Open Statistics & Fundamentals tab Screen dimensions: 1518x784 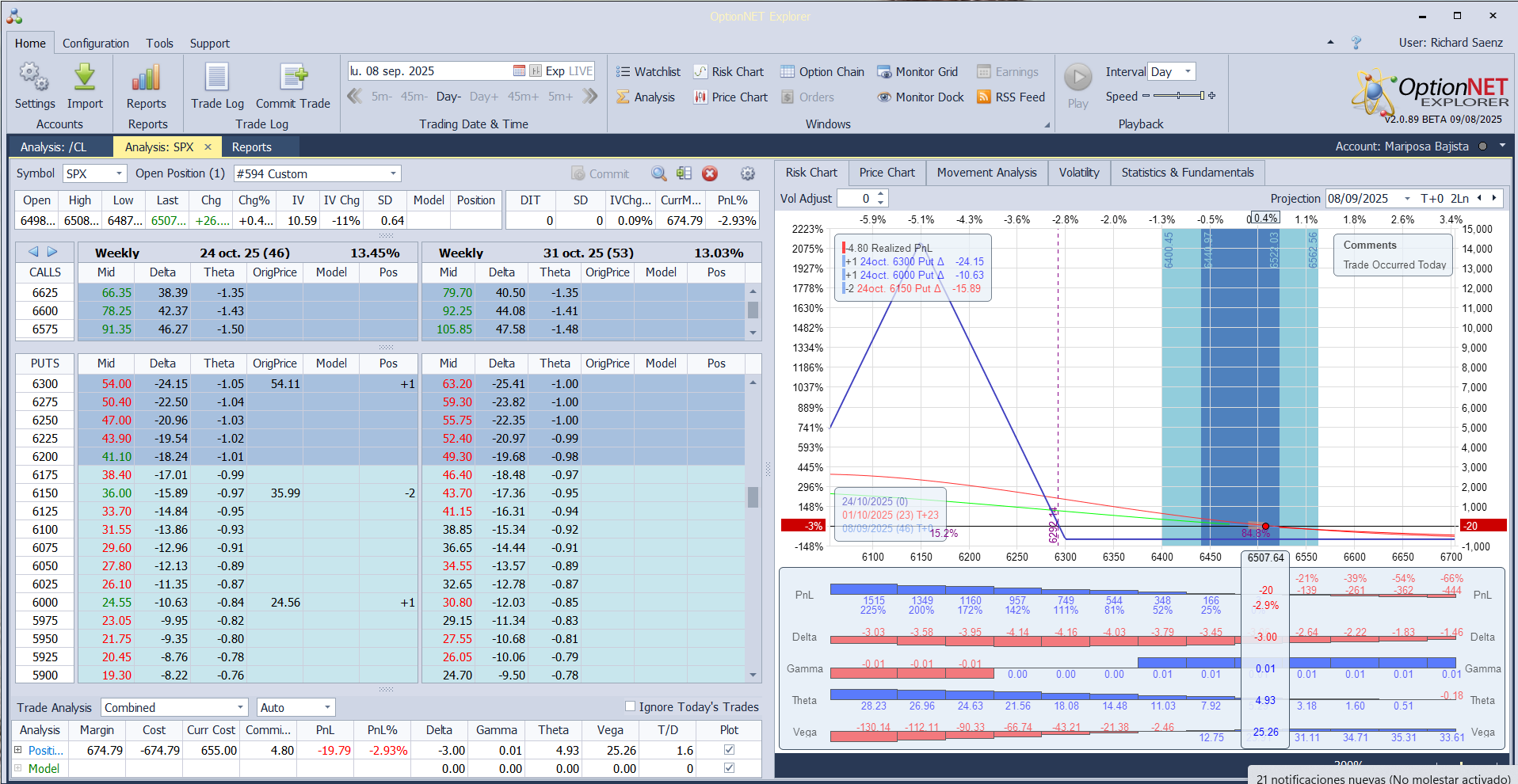coord(1188,173)
